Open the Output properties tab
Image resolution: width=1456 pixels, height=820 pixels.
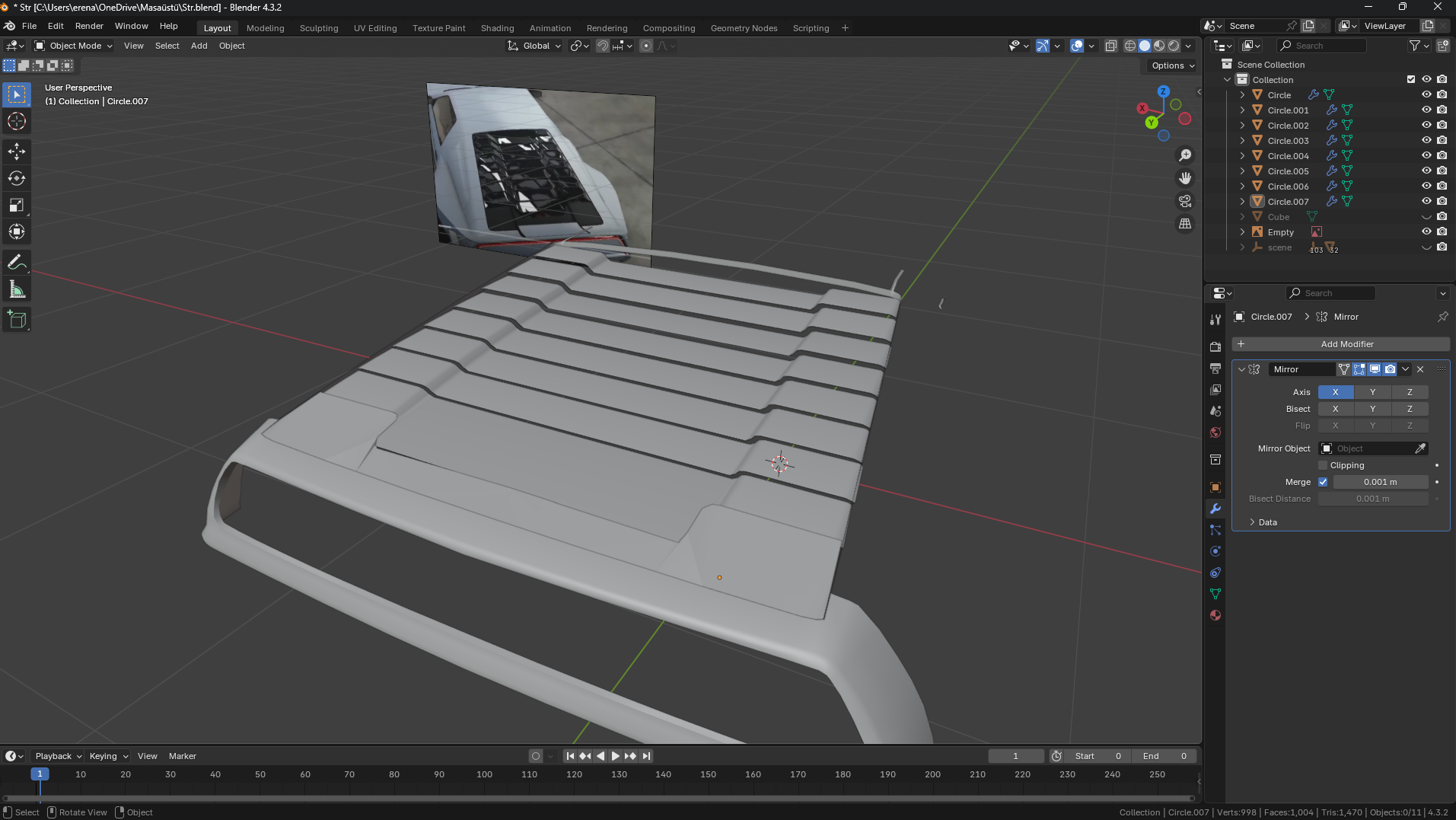(1215, 368)
